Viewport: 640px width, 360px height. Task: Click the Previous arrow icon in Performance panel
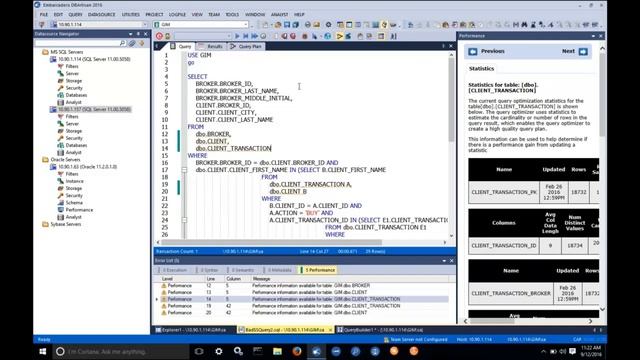473,51
